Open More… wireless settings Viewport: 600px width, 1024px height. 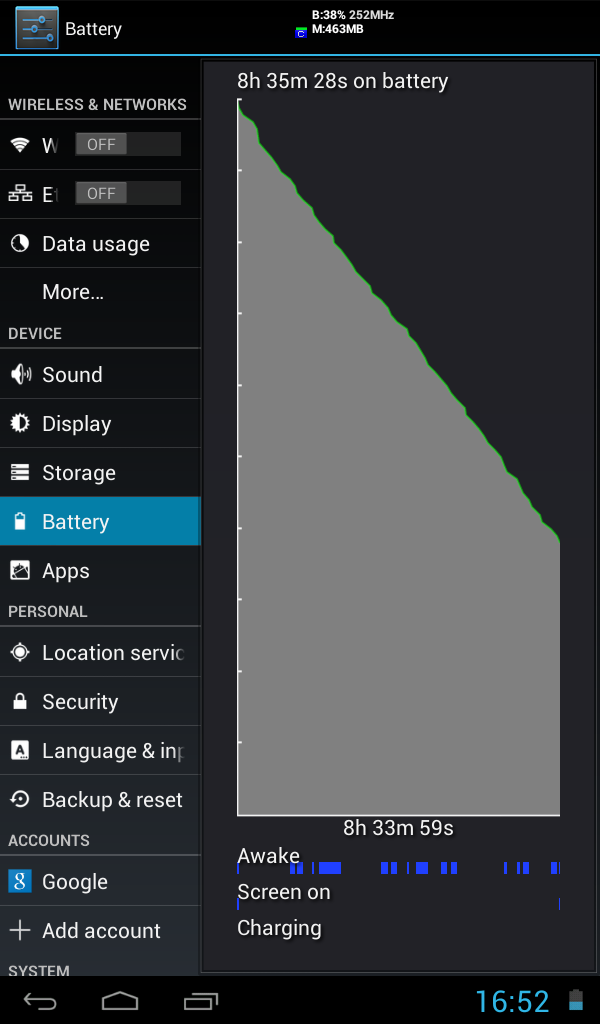point(100,292)
